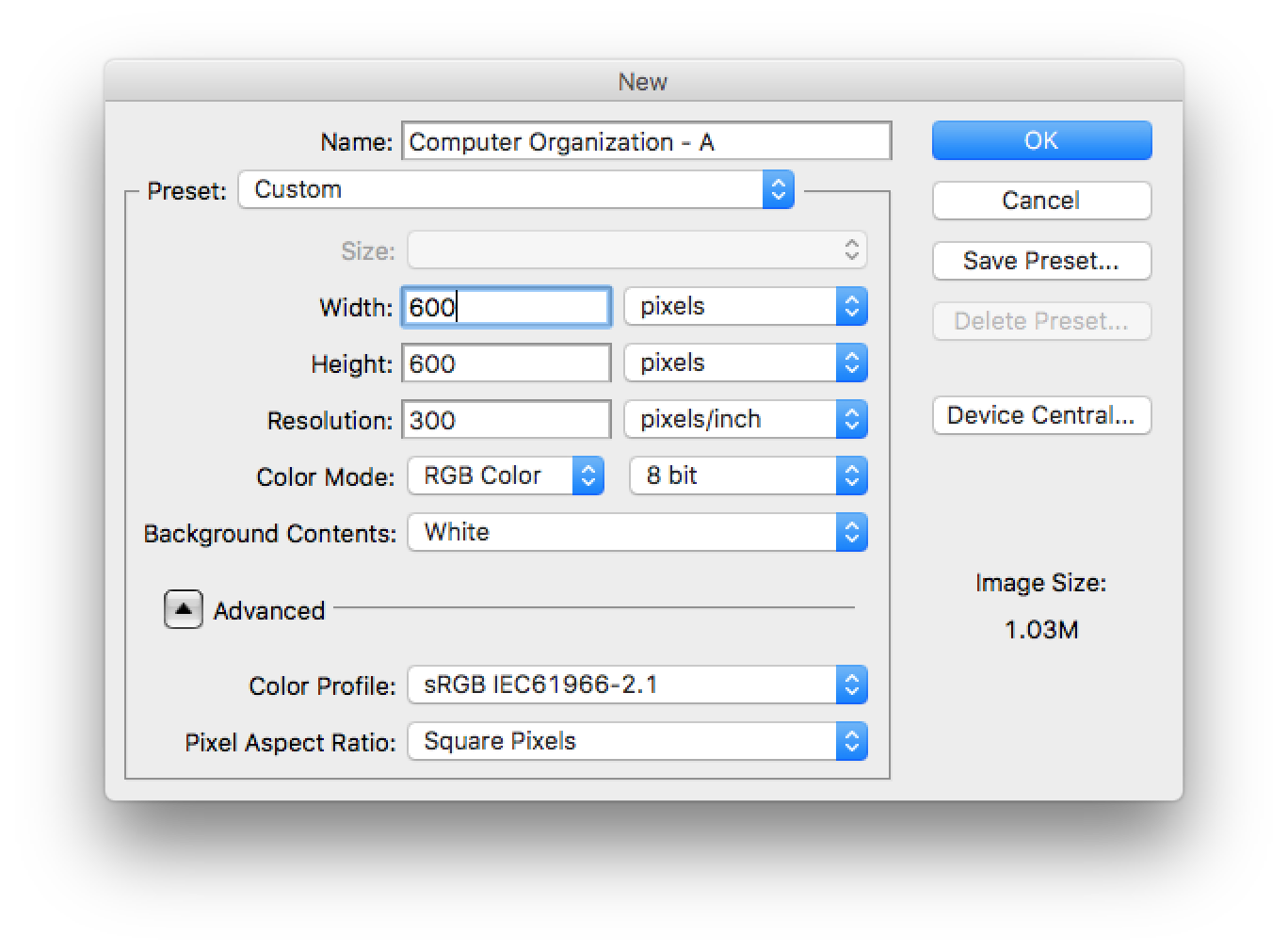Image resolution: width=1288 pixels, height=951 pixels.
Task: Click the Name text field
Action: point(646,141)
